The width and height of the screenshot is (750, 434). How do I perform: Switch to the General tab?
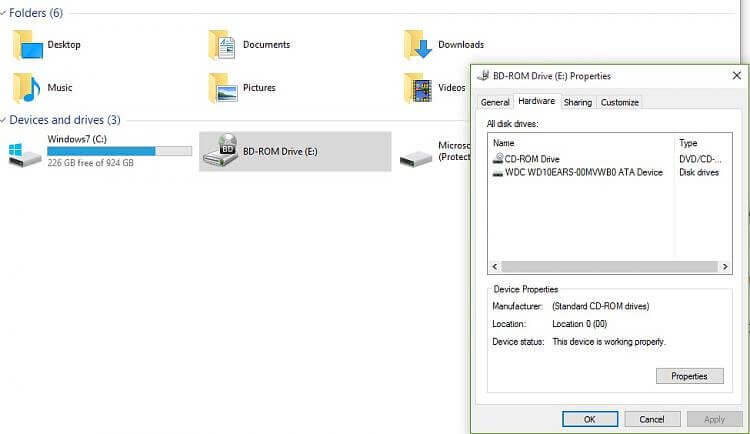(x=495, y=102)
